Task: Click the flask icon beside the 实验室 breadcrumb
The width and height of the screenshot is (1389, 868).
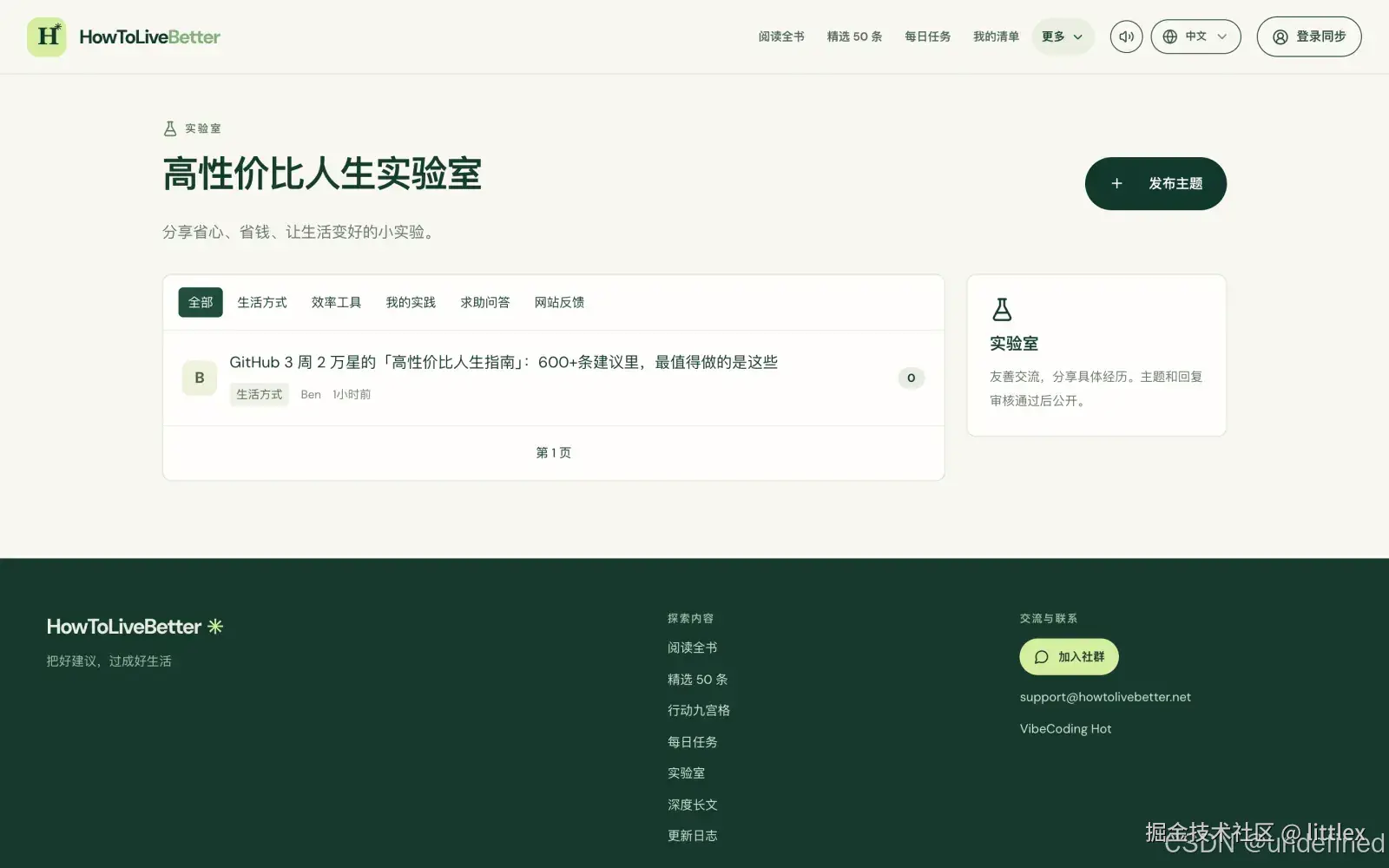Action: pyautogui.click(x=170, y=128)
